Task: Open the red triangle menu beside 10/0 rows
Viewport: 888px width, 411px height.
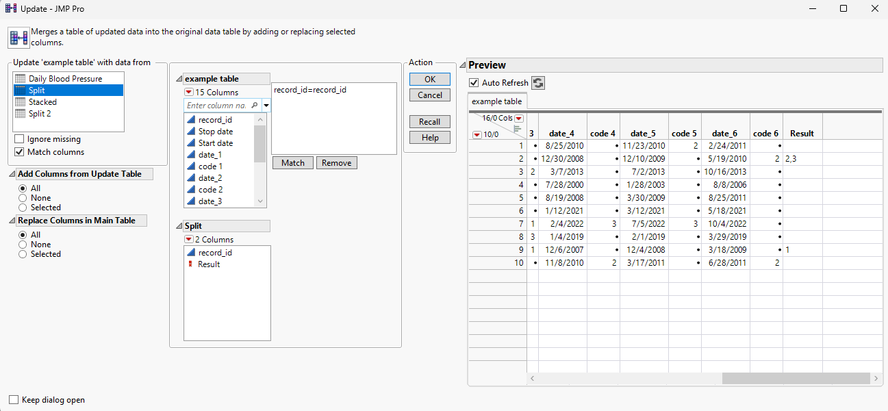Action: [476, 134]
